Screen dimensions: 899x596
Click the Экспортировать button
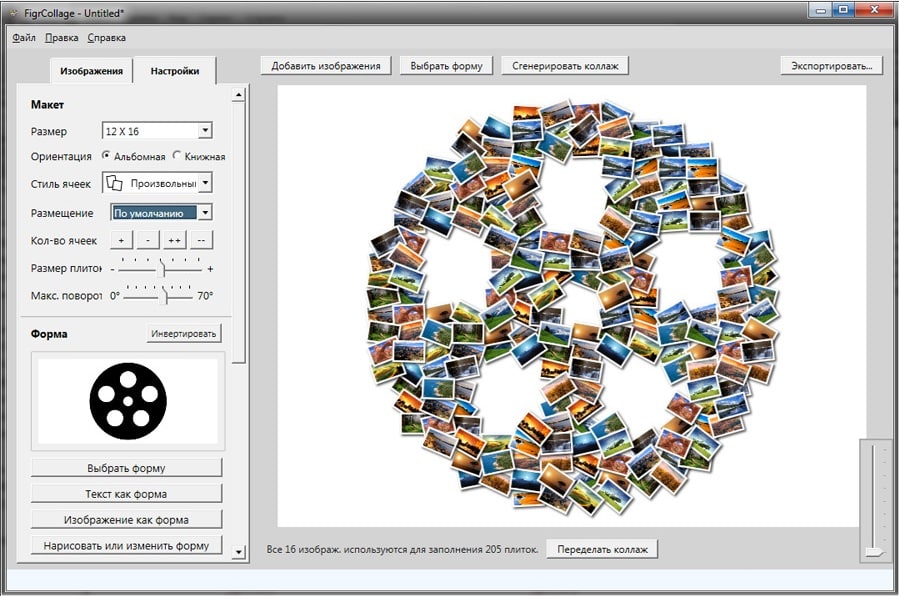point(831,66)
